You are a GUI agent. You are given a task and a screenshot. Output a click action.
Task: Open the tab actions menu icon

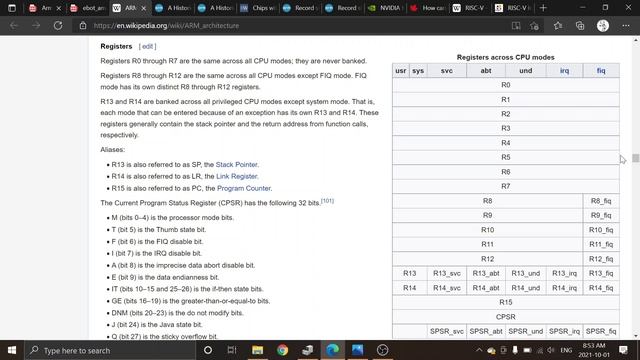12,8
